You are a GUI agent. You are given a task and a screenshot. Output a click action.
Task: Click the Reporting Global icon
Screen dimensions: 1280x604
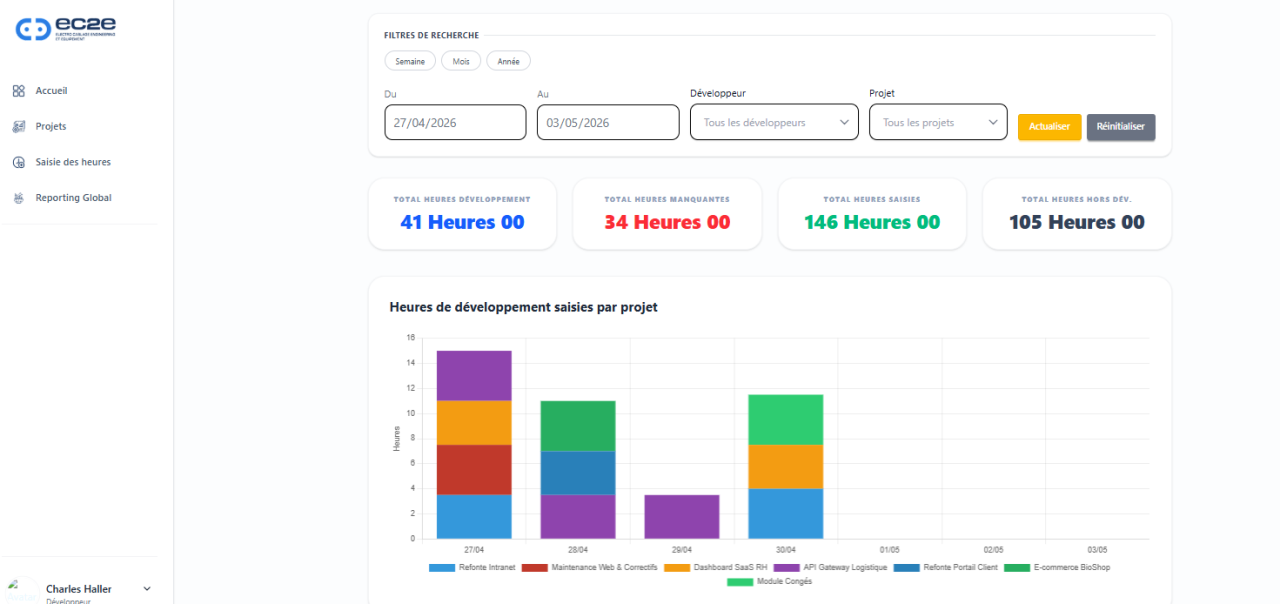[18, 198]
